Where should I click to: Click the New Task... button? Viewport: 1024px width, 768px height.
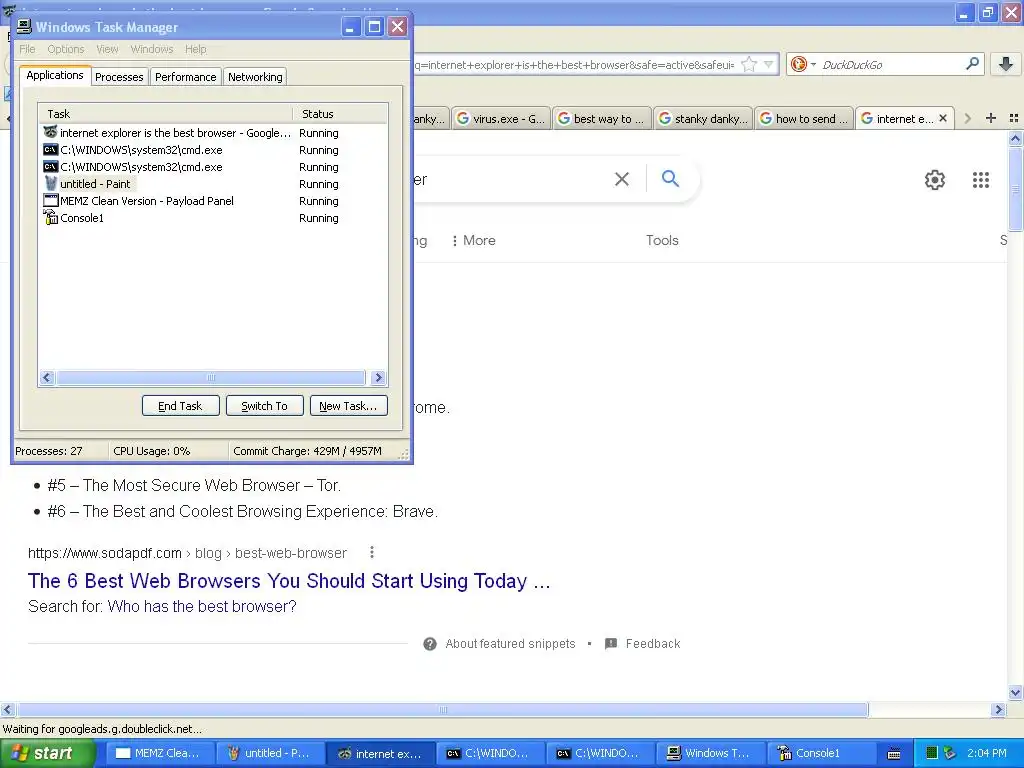coord(348,406)
